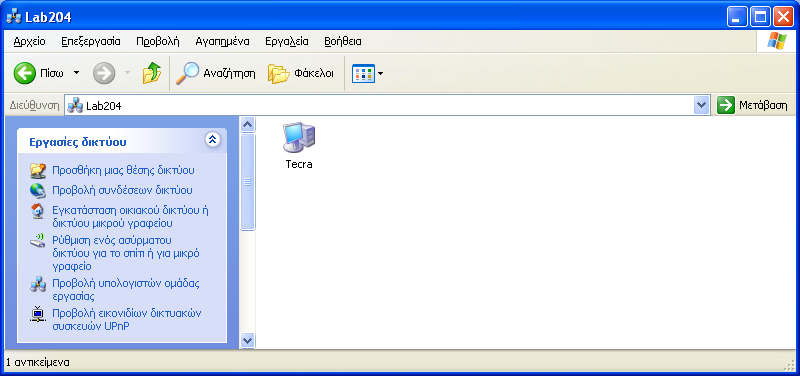
Task: Click the workgroup computers icon
Action: click(38, 284)
